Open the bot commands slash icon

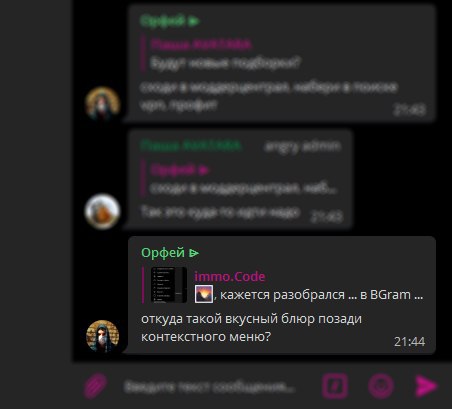(335, 386)
